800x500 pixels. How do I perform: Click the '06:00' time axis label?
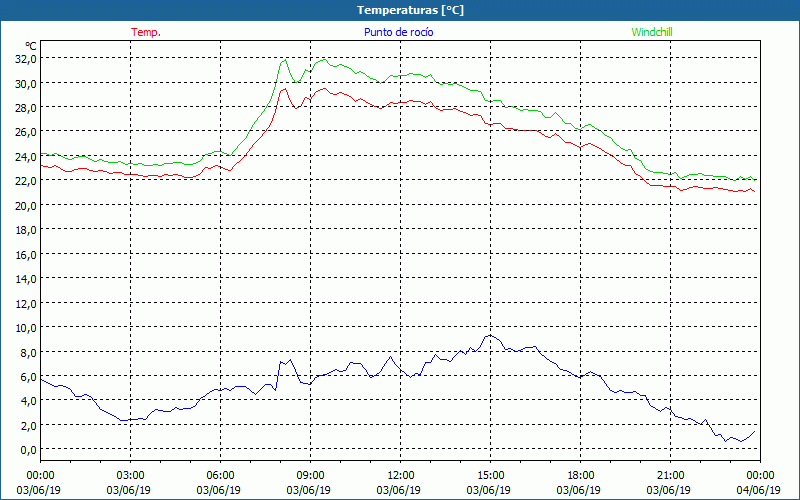[220, 476]
